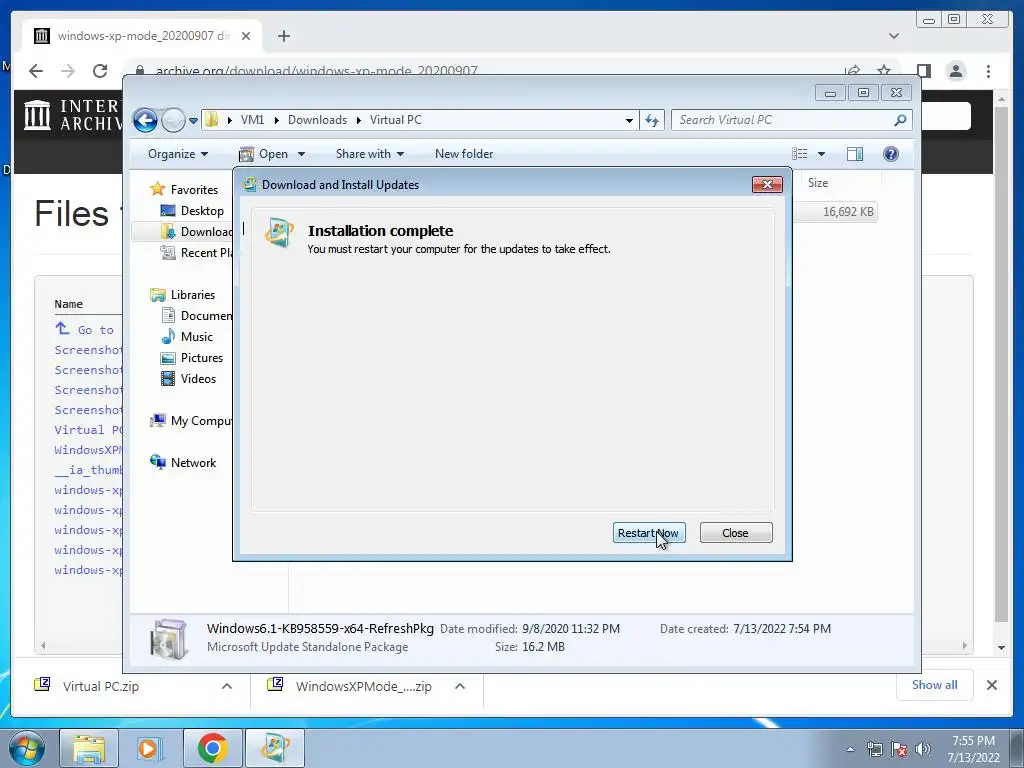The height and width of the screenshot is (768, 1024).
Task: Select Virtual PC breadcrumb segment
Action: (x=396, y=120)
